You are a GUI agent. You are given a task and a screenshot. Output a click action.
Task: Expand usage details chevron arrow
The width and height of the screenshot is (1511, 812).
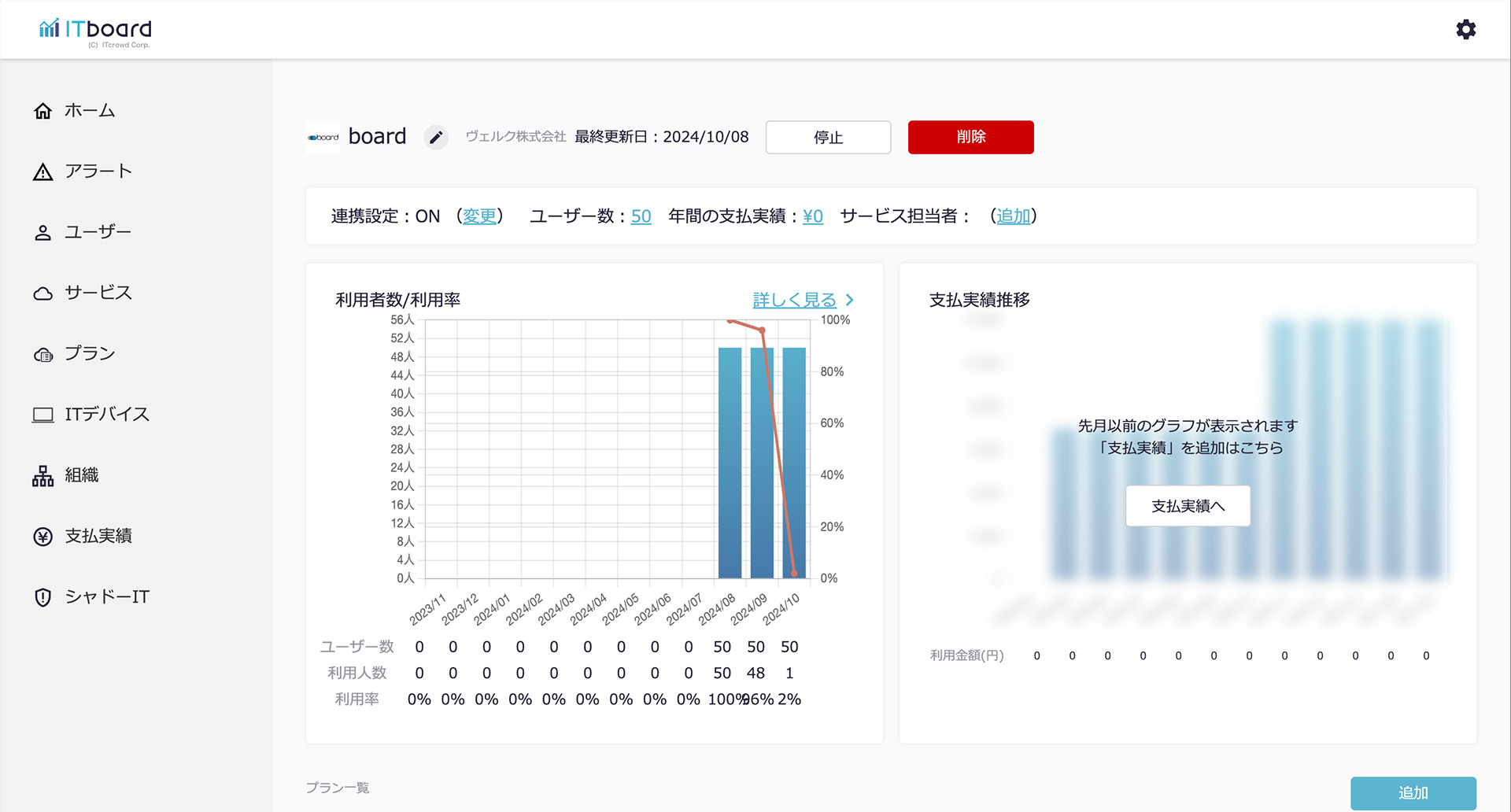[850, 300]
